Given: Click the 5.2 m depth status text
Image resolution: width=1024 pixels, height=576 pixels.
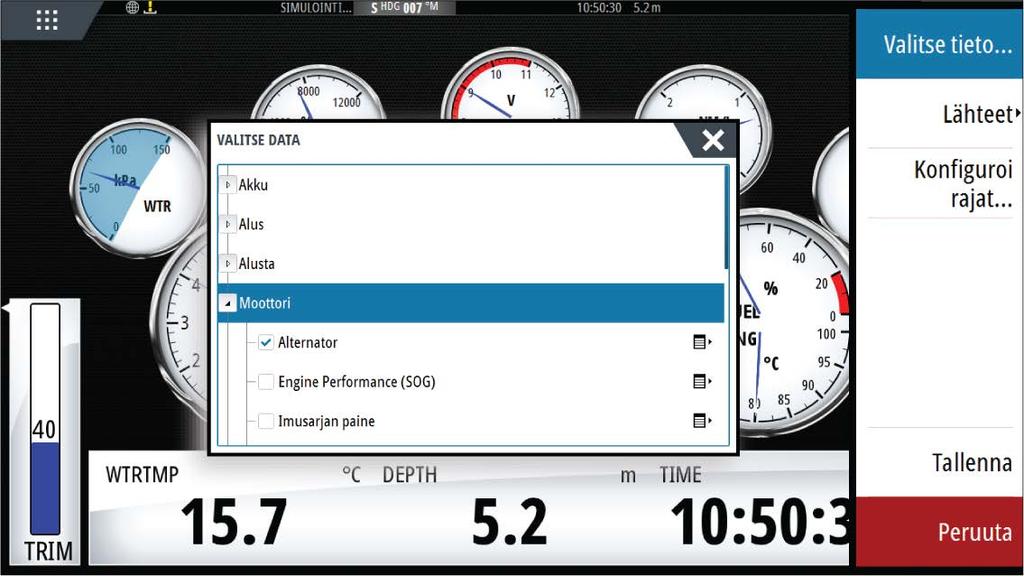Looking at the screenshot, I should tap(647, 8).
